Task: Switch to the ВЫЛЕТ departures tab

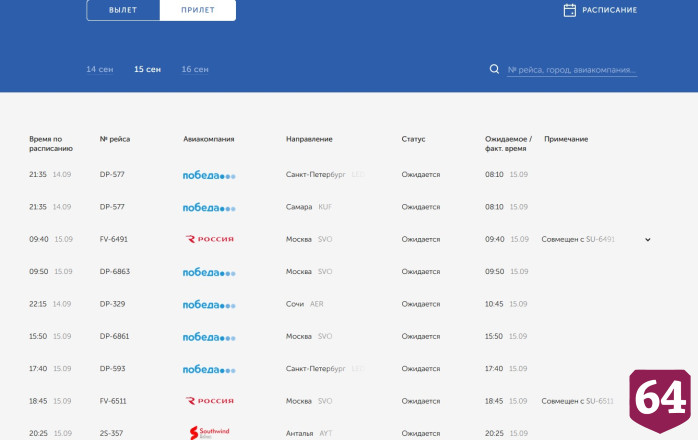Action: tap(123, 10)
